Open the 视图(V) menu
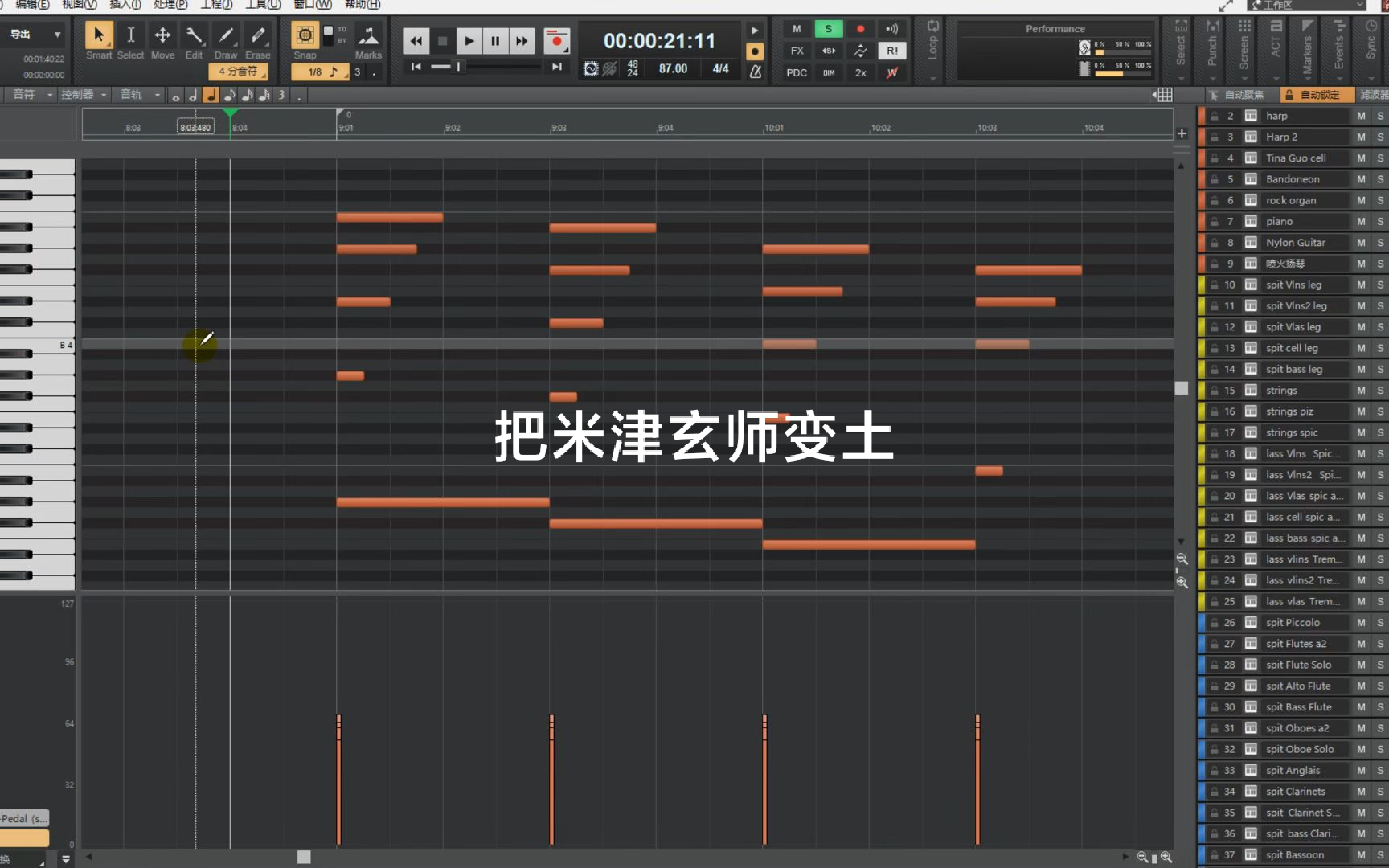Image resolution: width=1389 pixels, height=868 pixels. tap(79, 5)
